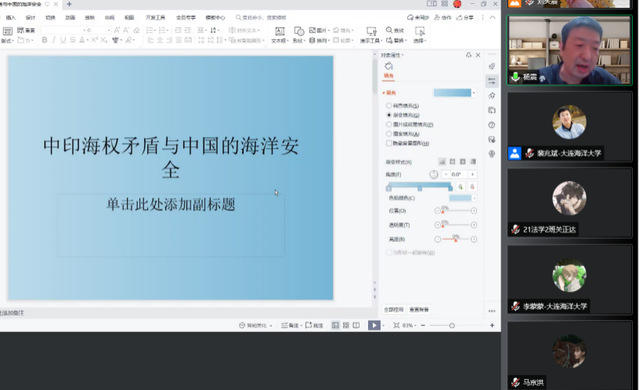Open the shapes tool in the ribbon
This screenshot has width=639, height=390.
tap(299, 35)
